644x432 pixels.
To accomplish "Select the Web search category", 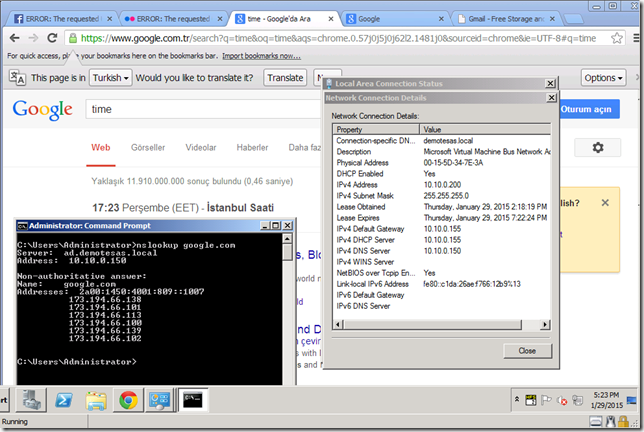I will 101,147.
